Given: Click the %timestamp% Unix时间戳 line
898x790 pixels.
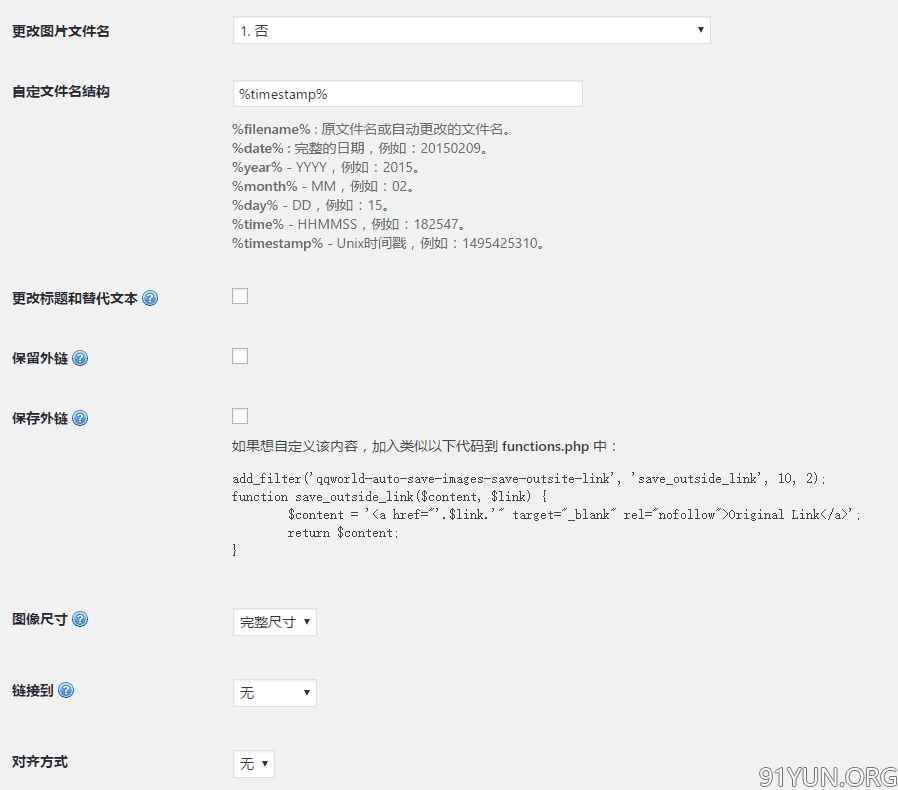Looking at the screenshot, I should tap(388, 243).
